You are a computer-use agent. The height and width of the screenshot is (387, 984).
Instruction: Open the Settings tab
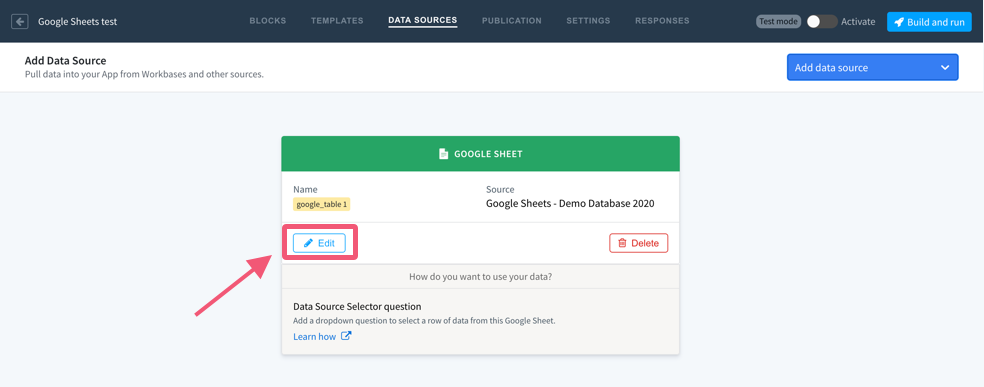[x=588, y=21]
